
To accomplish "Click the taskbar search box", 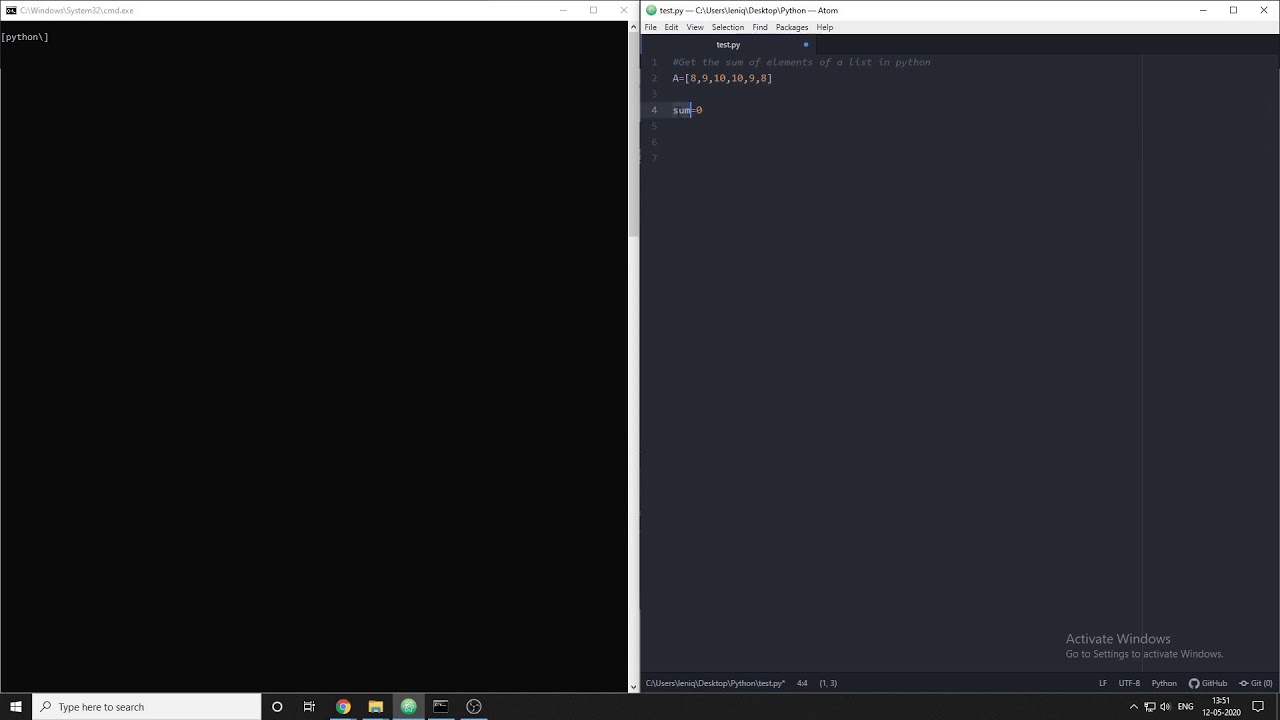I will 147,706.
